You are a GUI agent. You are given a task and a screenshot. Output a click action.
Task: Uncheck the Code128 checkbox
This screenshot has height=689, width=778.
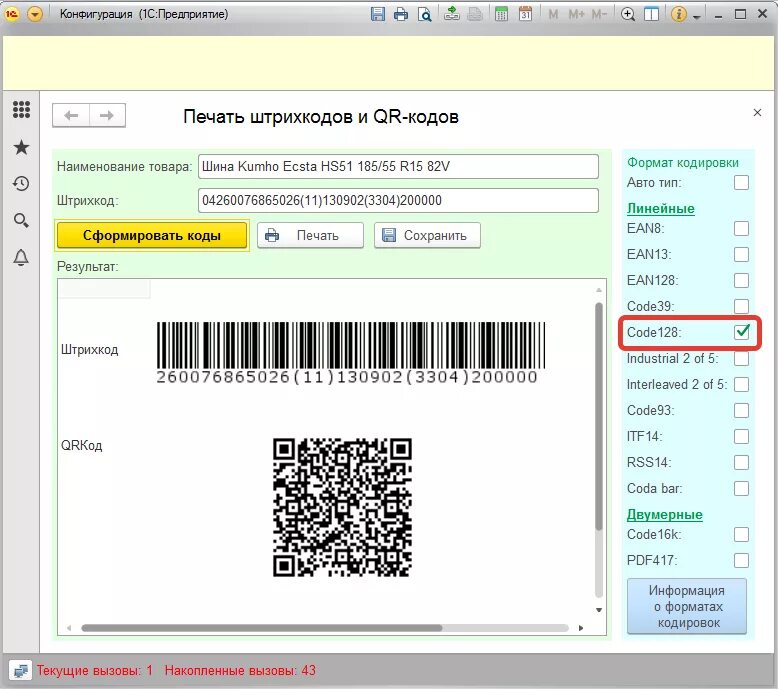click(x=741, y=332)
